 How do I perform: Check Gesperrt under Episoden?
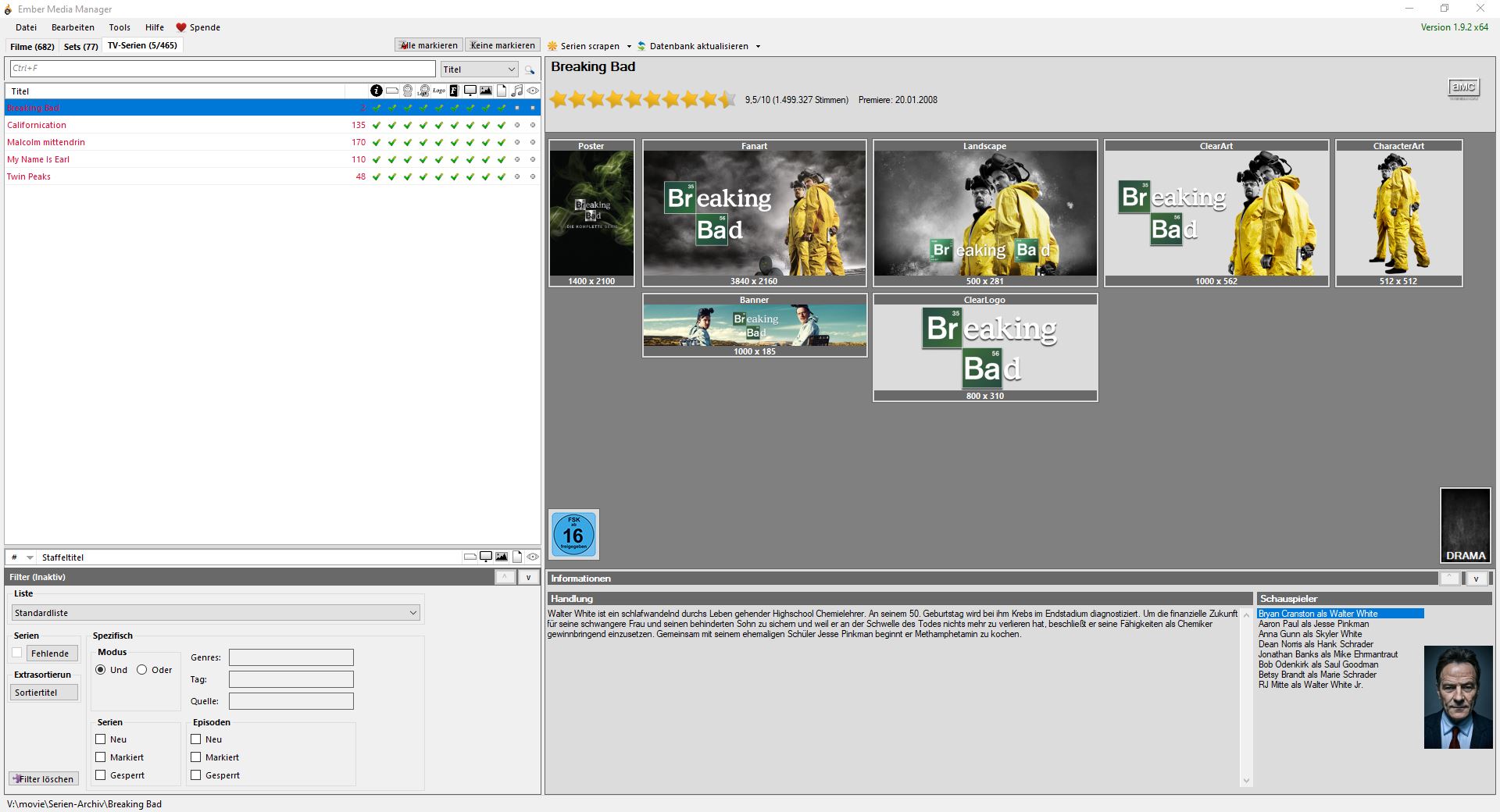click(x=196, y=775)
